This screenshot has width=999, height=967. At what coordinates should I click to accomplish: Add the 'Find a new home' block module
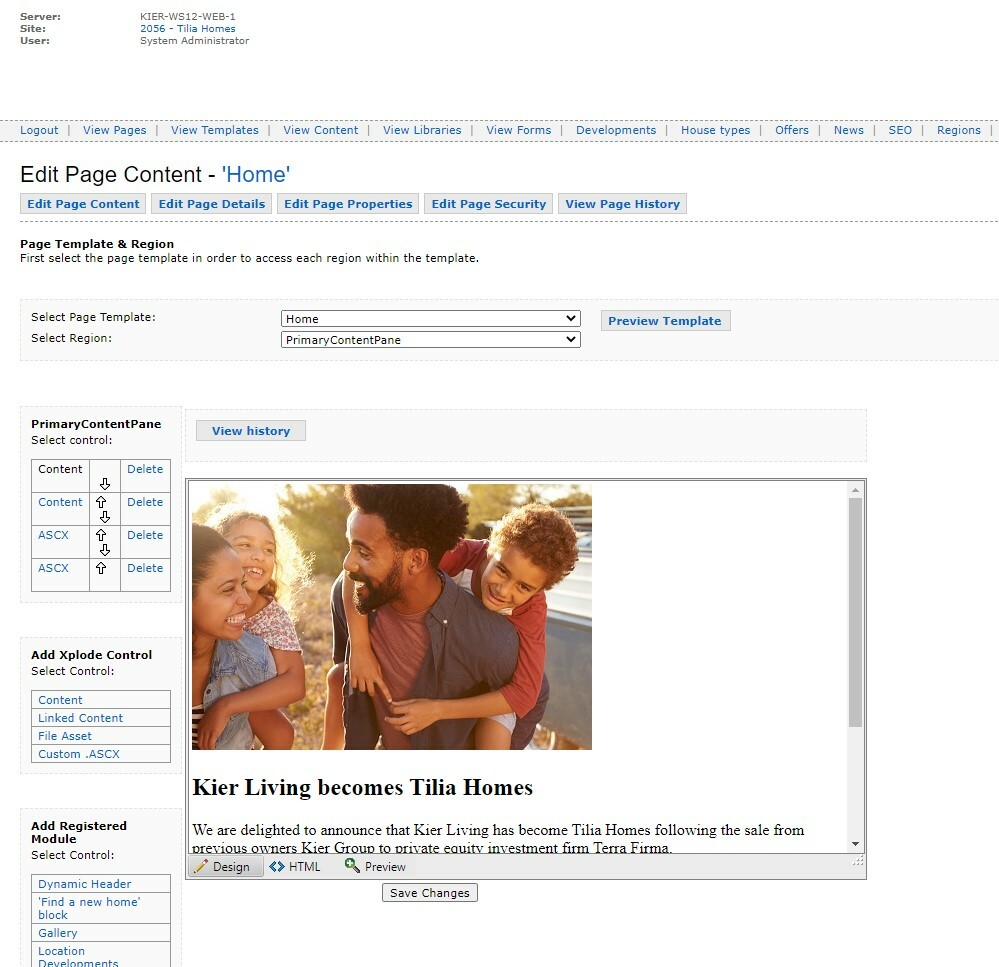[x=89, y=908]
